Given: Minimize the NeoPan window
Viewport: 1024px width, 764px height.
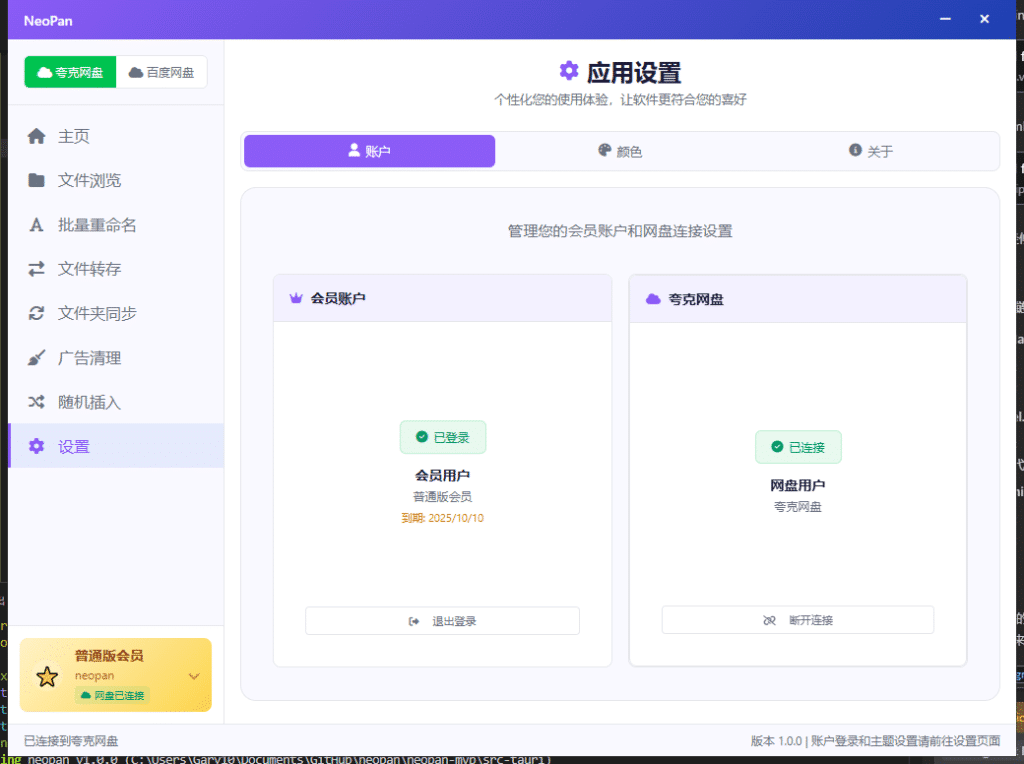Looking at the screenshot, I should (945, 19).
